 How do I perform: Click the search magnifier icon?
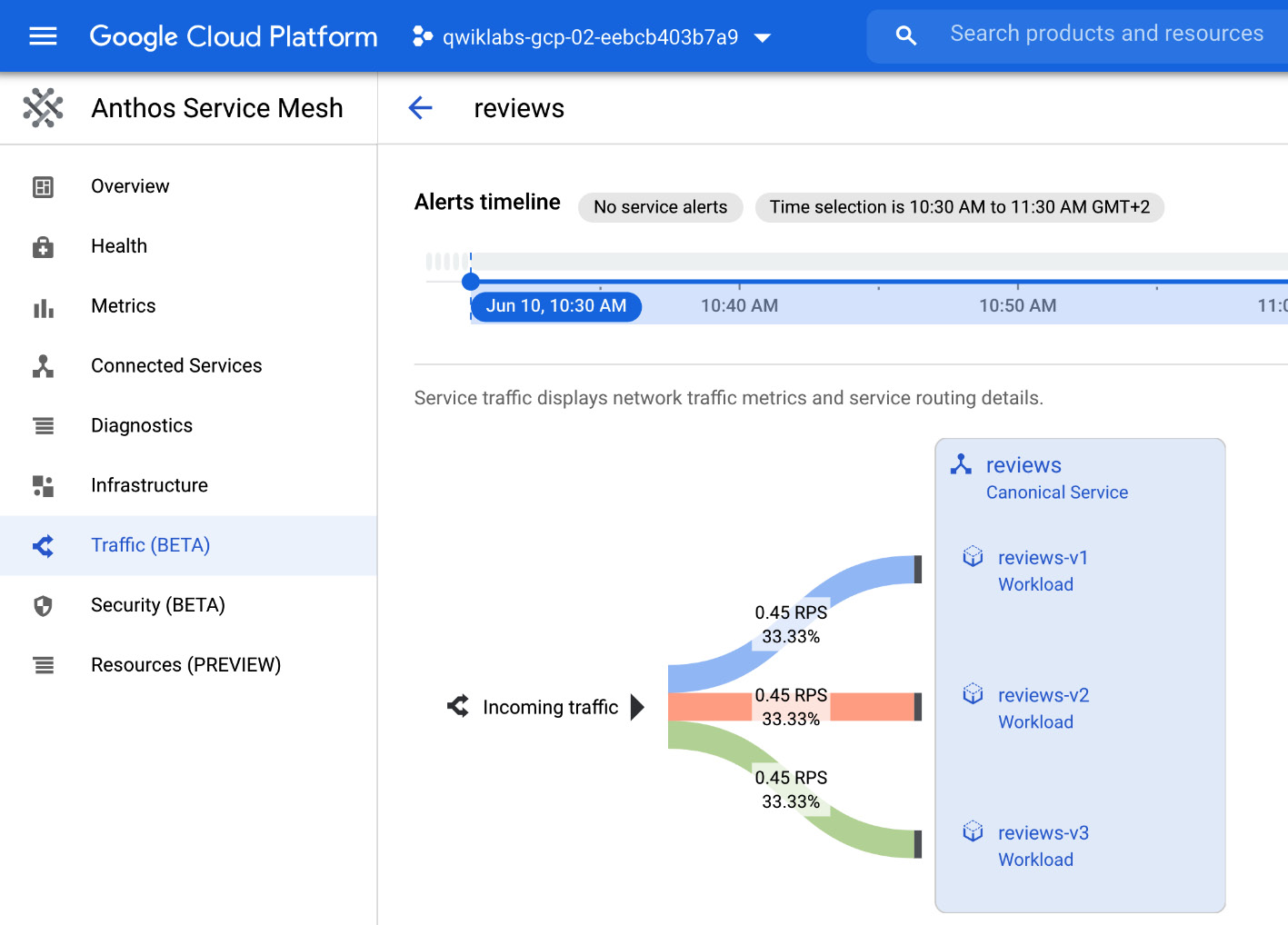(905, 35)
